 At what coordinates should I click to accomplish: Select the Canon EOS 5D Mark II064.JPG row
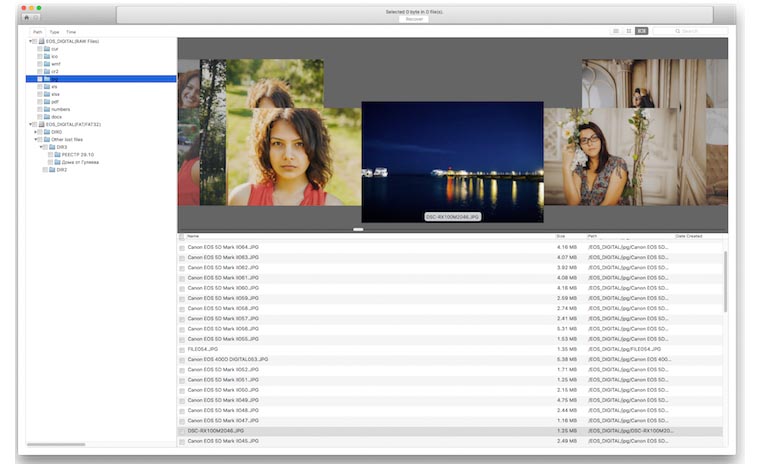click(x=451, y=247)
